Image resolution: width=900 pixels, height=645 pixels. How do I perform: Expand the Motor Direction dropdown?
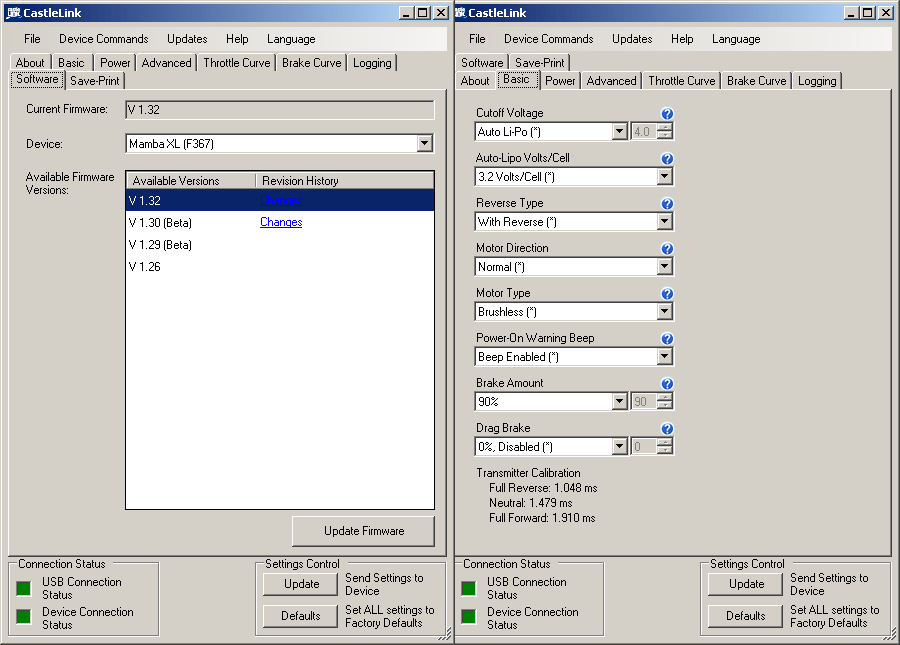click(664, 266)
